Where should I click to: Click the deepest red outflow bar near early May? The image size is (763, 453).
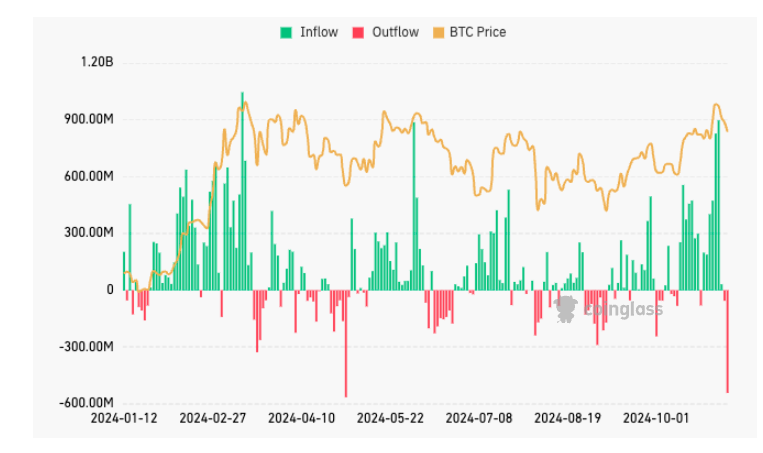point(346,343)
